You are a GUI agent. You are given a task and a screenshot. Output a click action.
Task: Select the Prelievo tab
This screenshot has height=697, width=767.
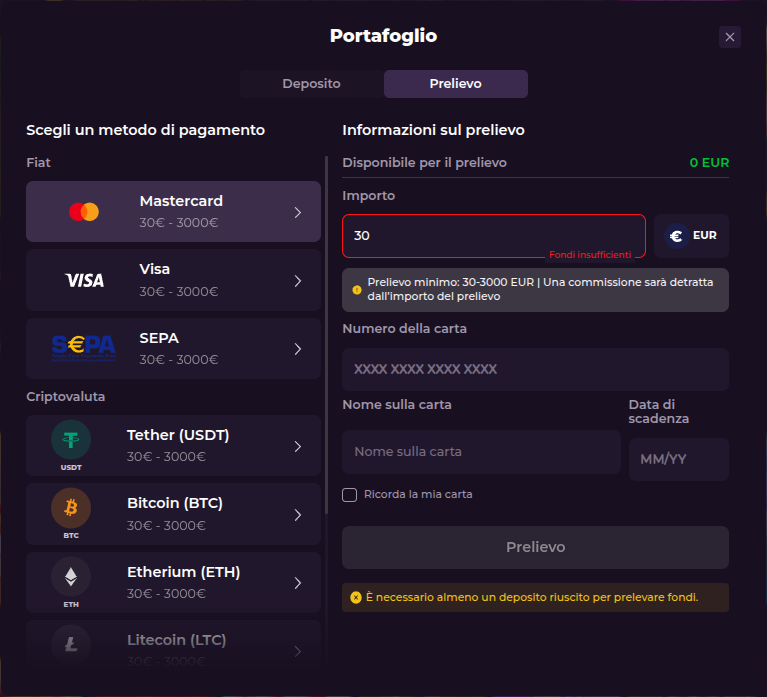click(x=455, y=84)
